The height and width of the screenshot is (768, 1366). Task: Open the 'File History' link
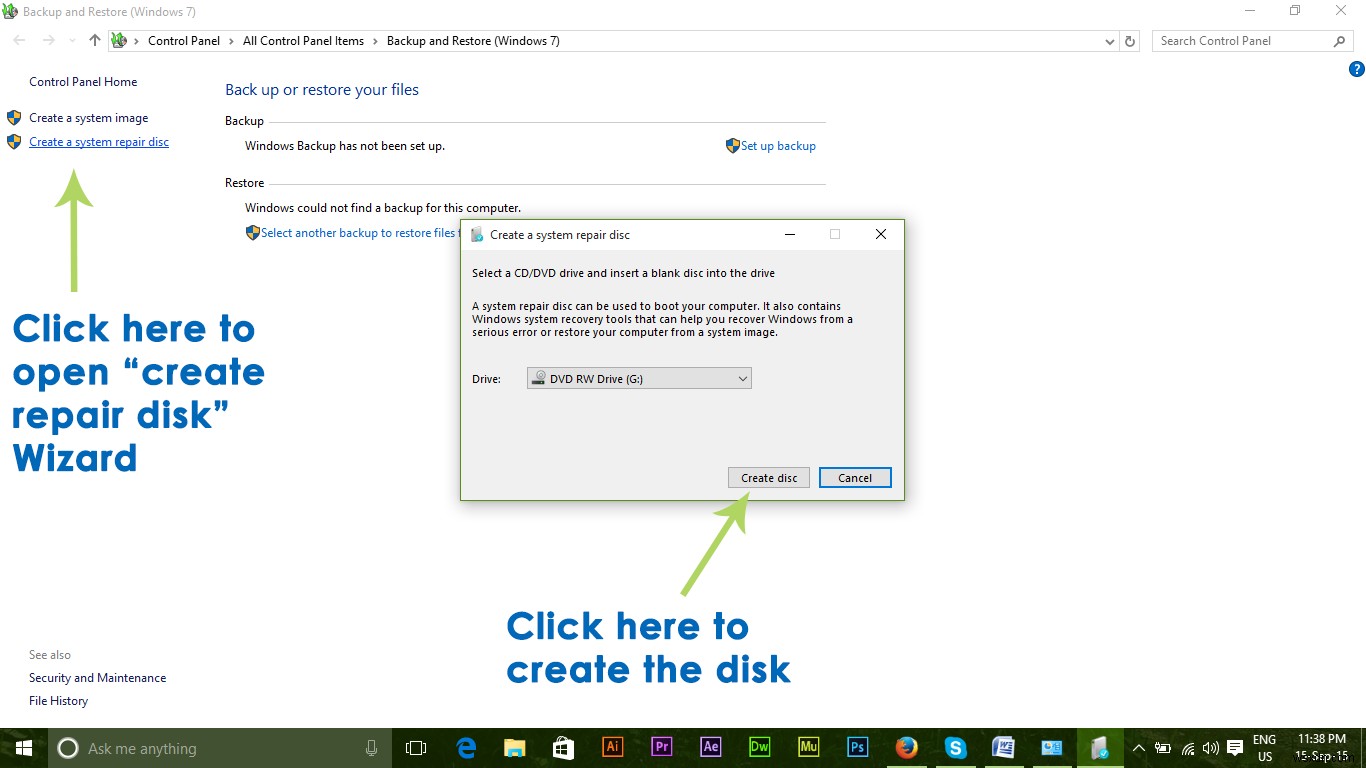[58, 701]
